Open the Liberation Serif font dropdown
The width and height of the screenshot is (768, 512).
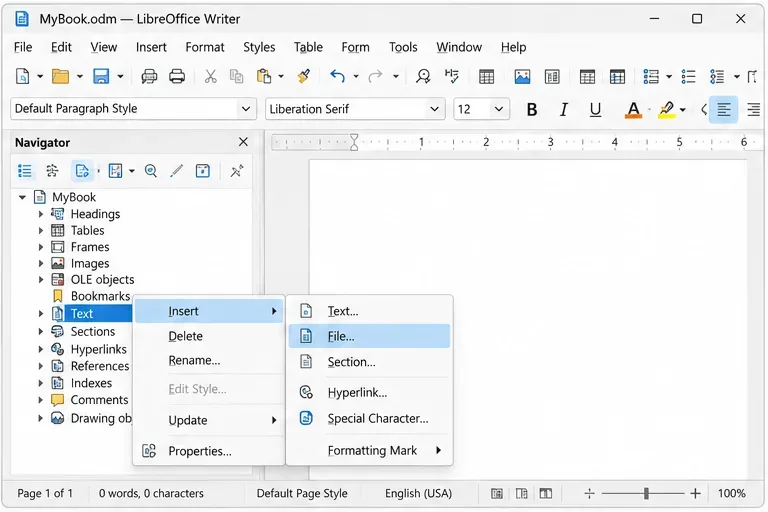[434, 109]
